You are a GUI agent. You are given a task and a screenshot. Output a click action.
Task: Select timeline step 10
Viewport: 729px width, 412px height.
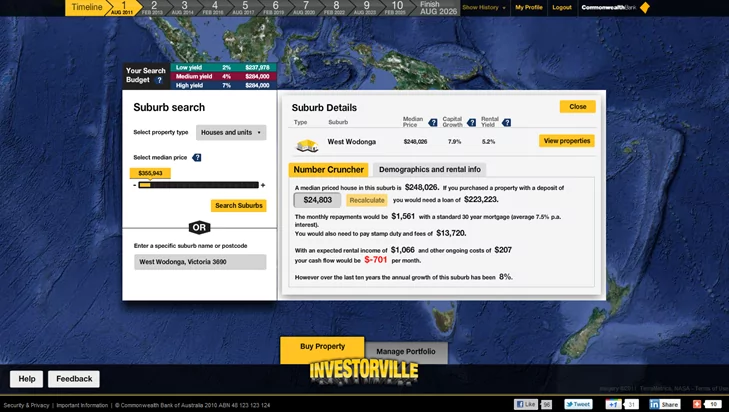click(x=397, y=8)
